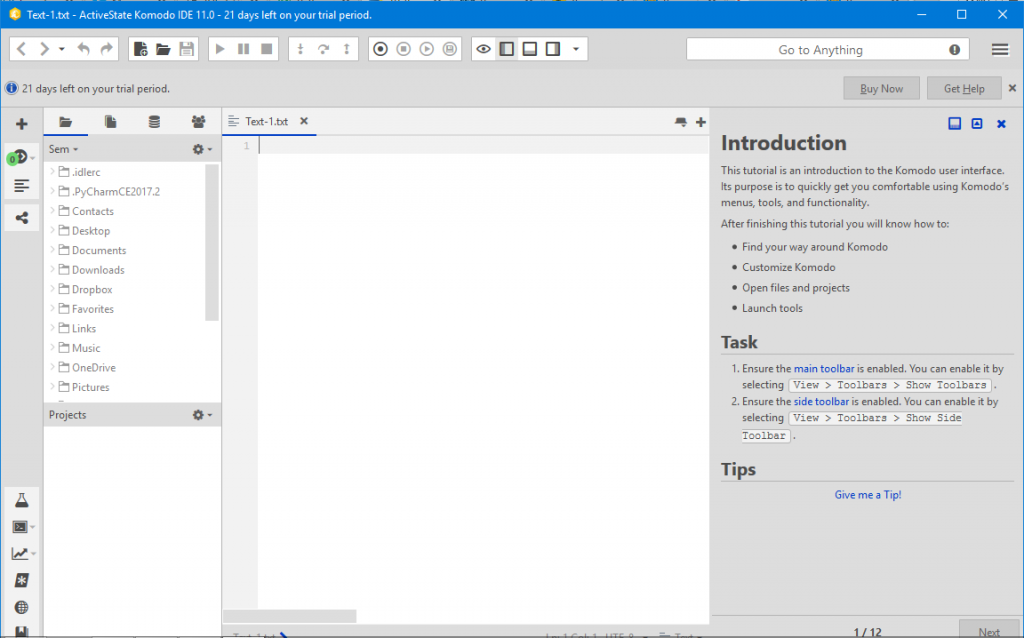Click the RX Toolkit asterisk icon

(22, 581)
